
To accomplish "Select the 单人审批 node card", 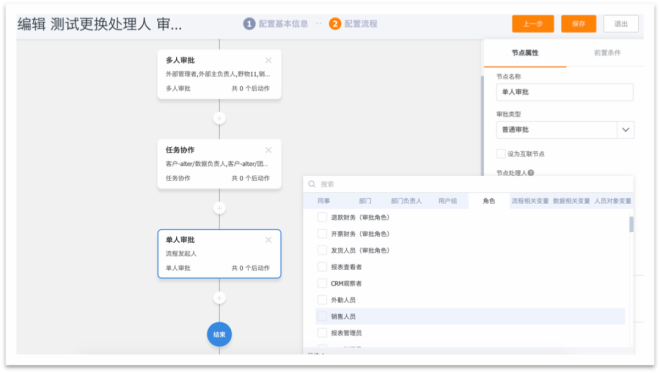I will coord(219,254).
